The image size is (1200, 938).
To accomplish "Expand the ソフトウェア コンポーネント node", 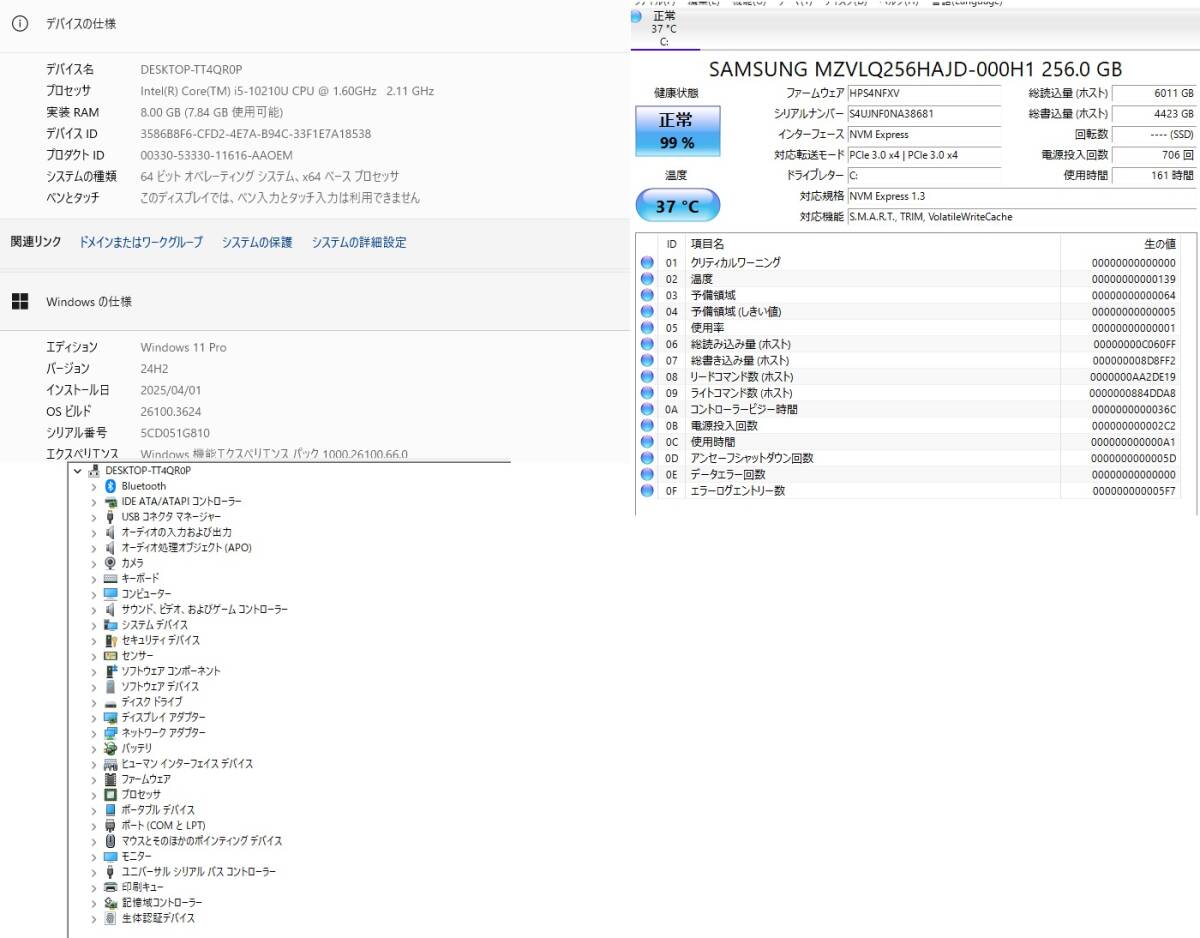I will click(94, 671).
